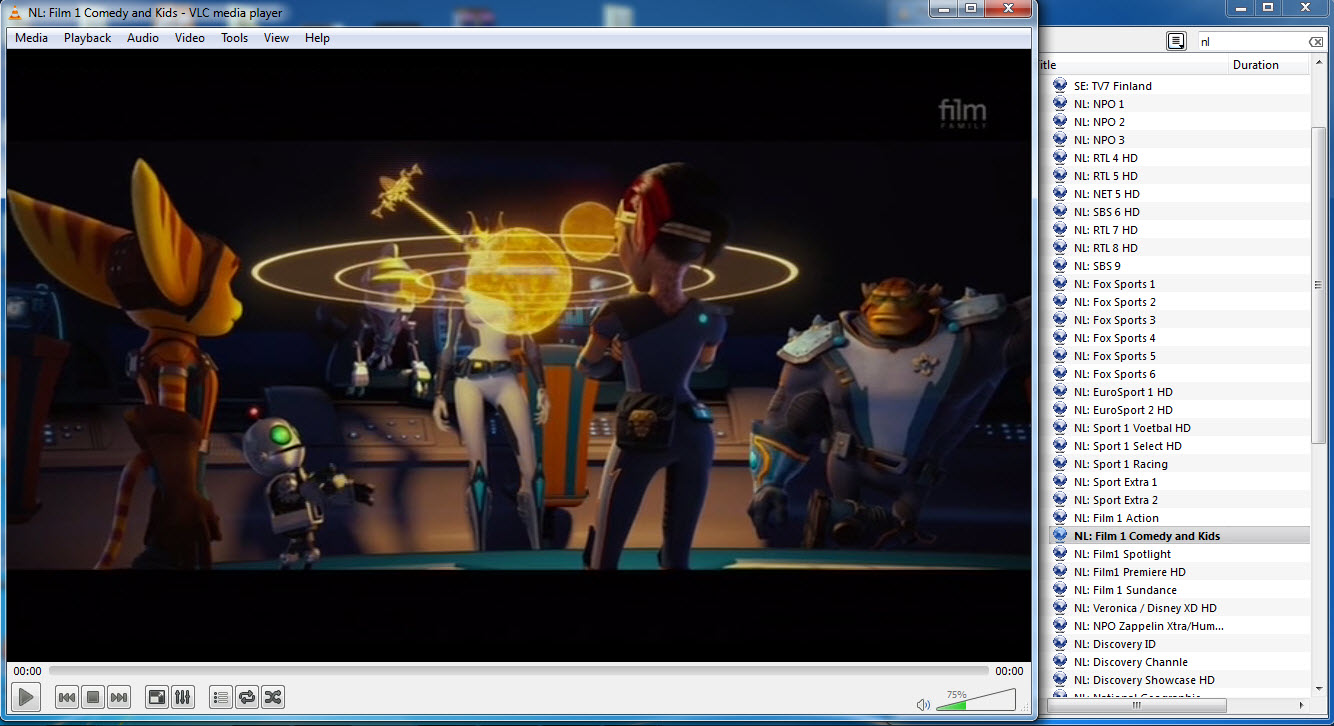Screen dimensions: 1334x726
Task: Open the Video menu
Action: pyautogui.click(x=190, y=38)
